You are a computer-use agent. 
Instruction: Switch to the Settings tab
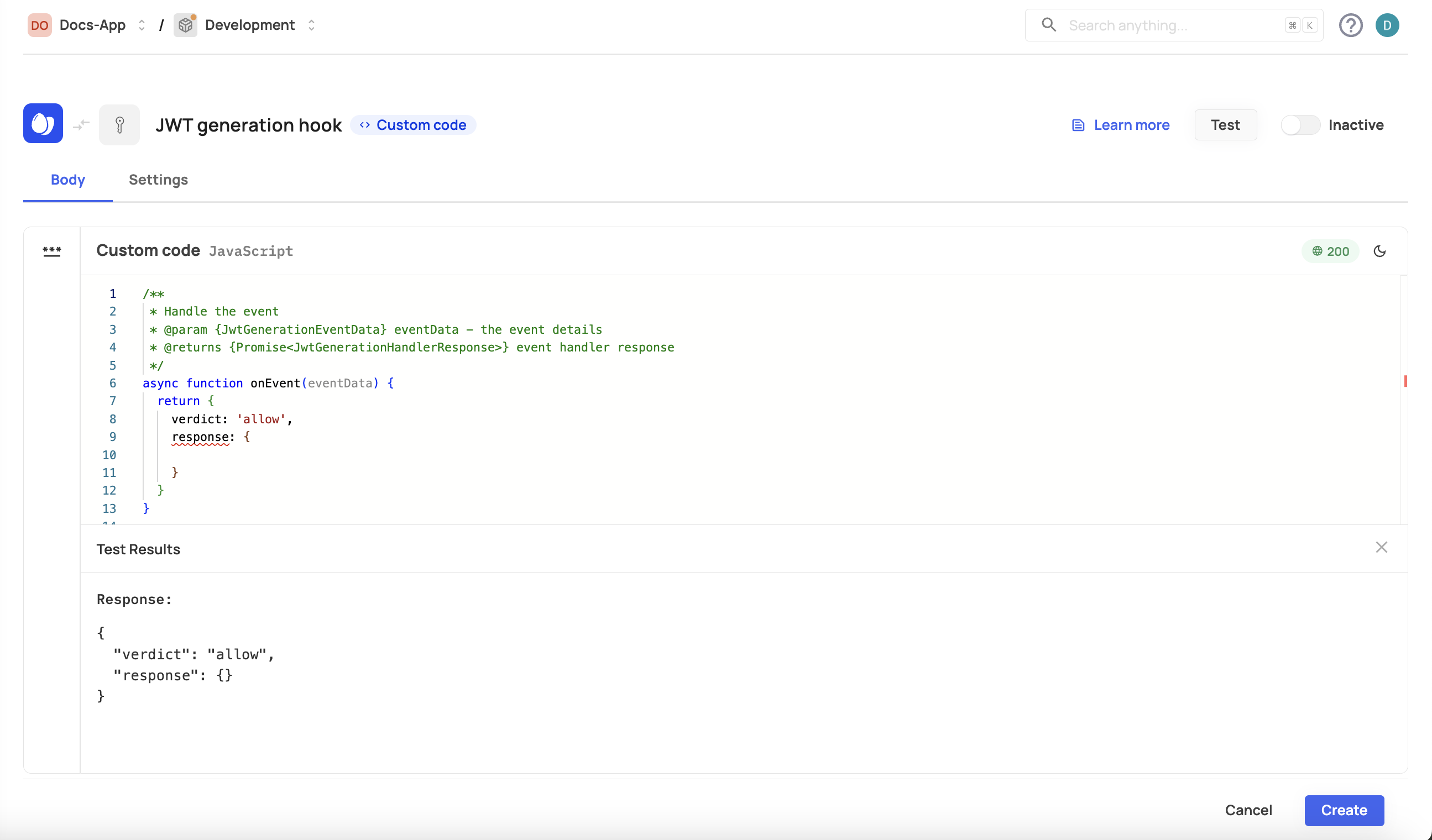click(158, 180)
